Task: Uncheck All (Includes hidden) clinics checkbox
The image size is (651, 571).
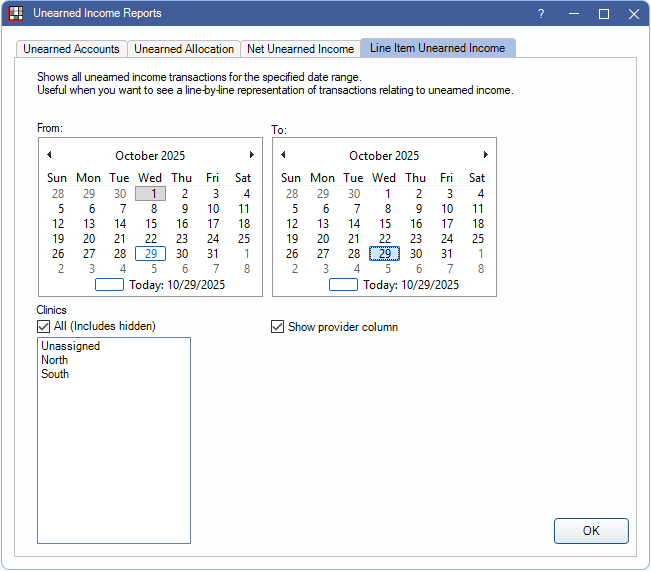Action: [44, 326]
